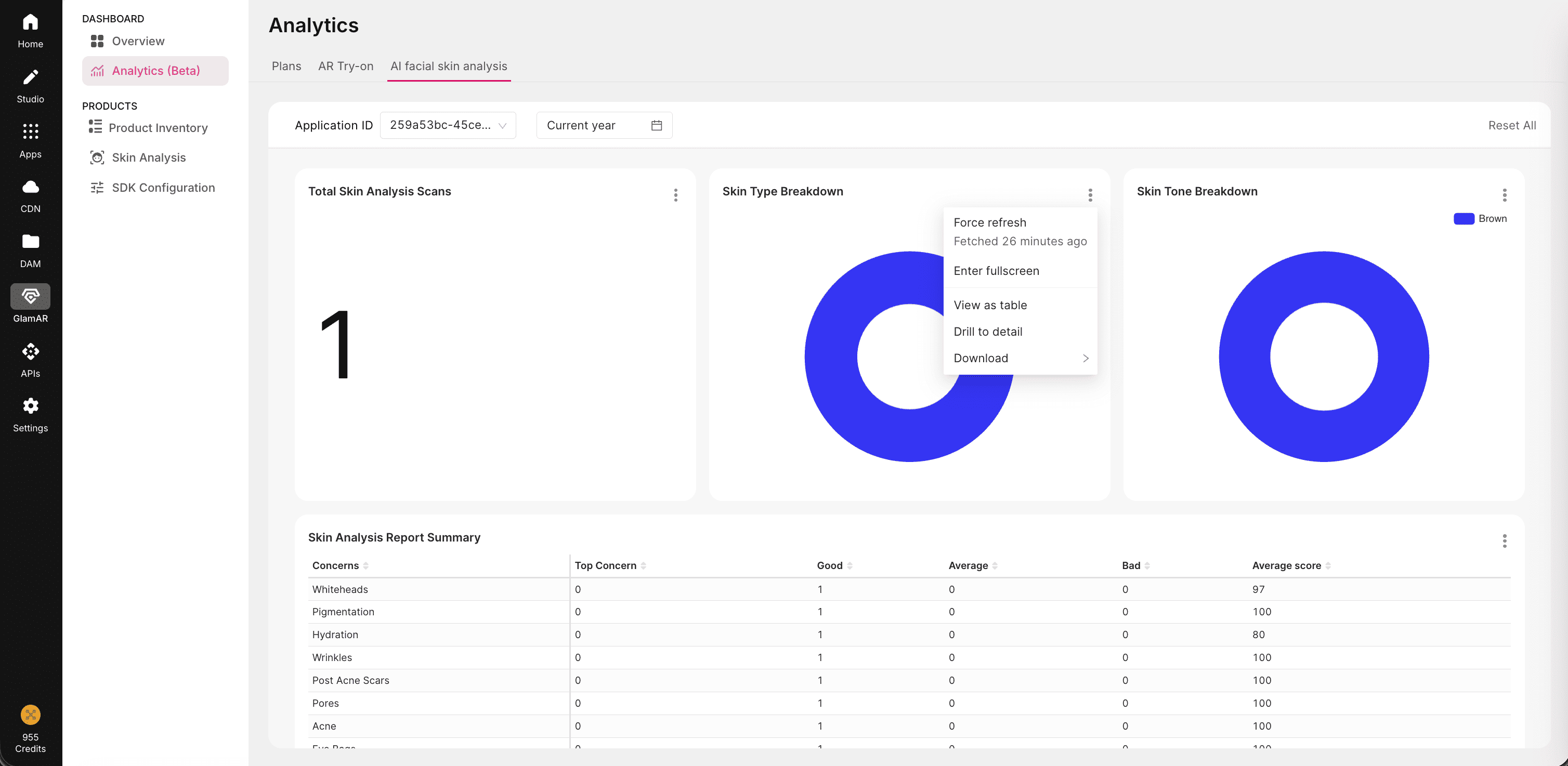This screenshot has width=1568, height=766.
Task: Open the APIs icon in sidebar
Action: (x=31, y=352)
